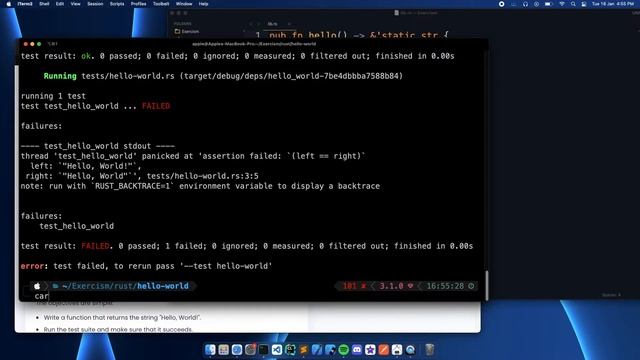The image size is (640, 360).
Task: Open the Apple menu
Action: tap(9, 4)
